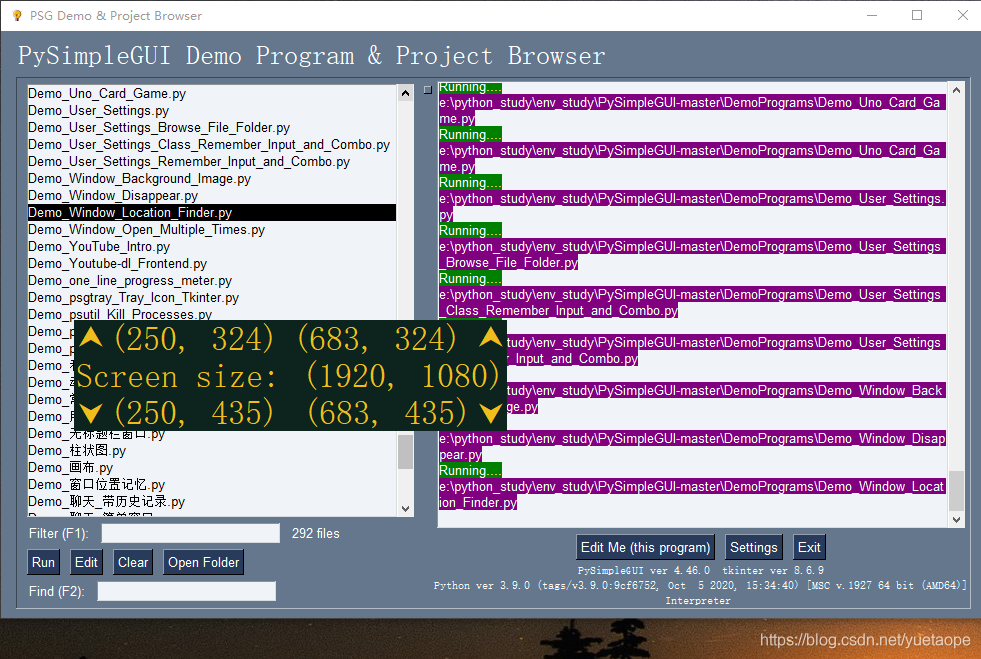
Task: Click PySimpleGUI ver 4.46.0 text
Action: click(643, 570)
